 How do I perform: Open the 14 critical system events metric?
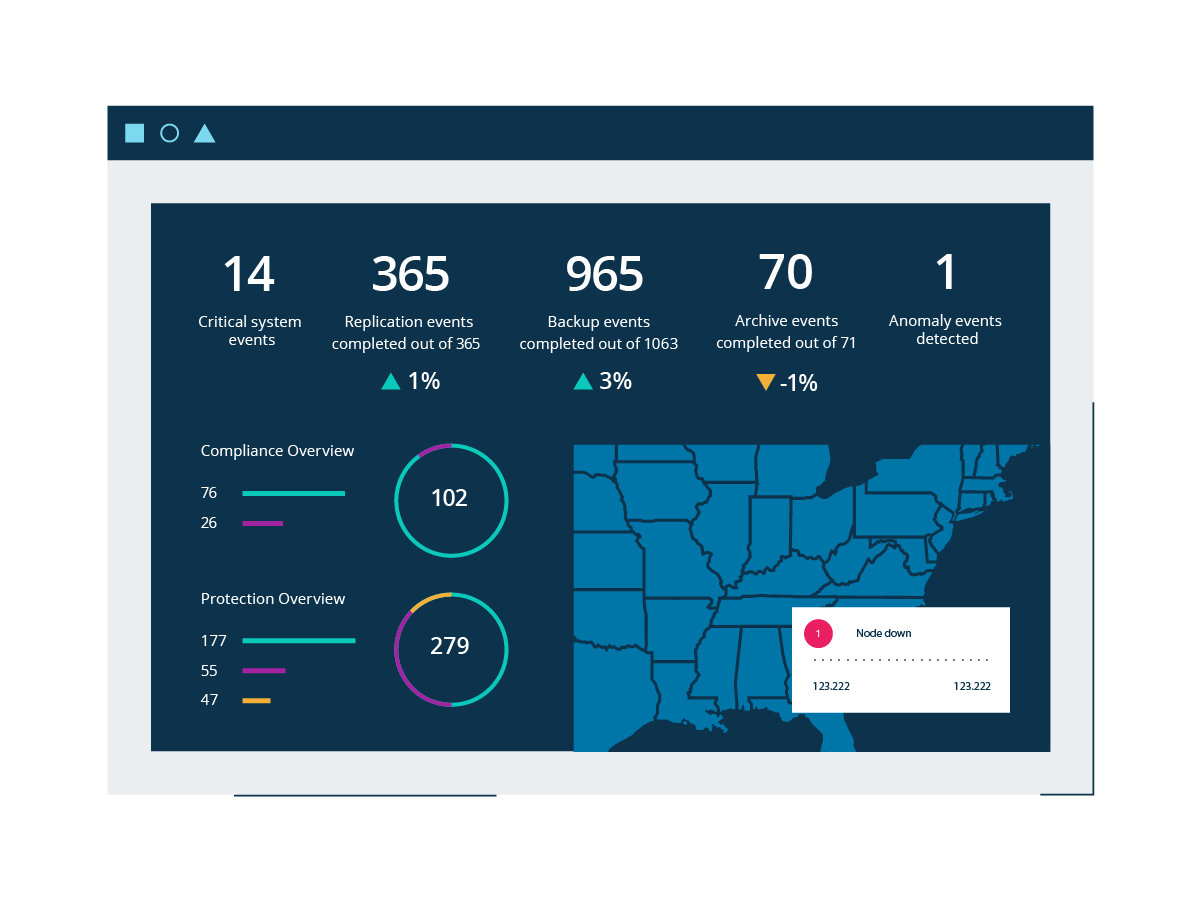click(x=249, y=274)
